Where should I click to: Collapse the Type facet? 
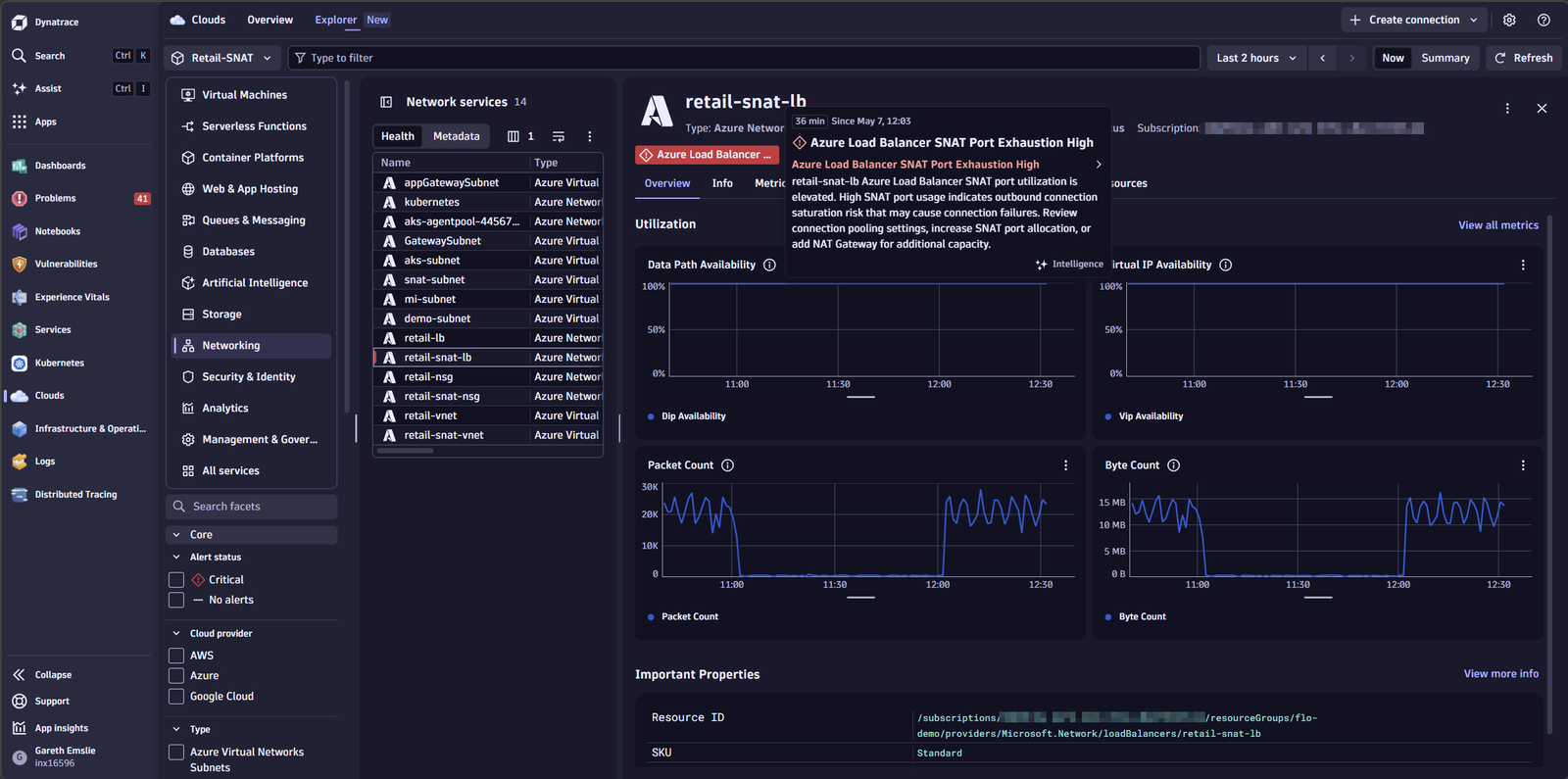(x=176, y=730)
